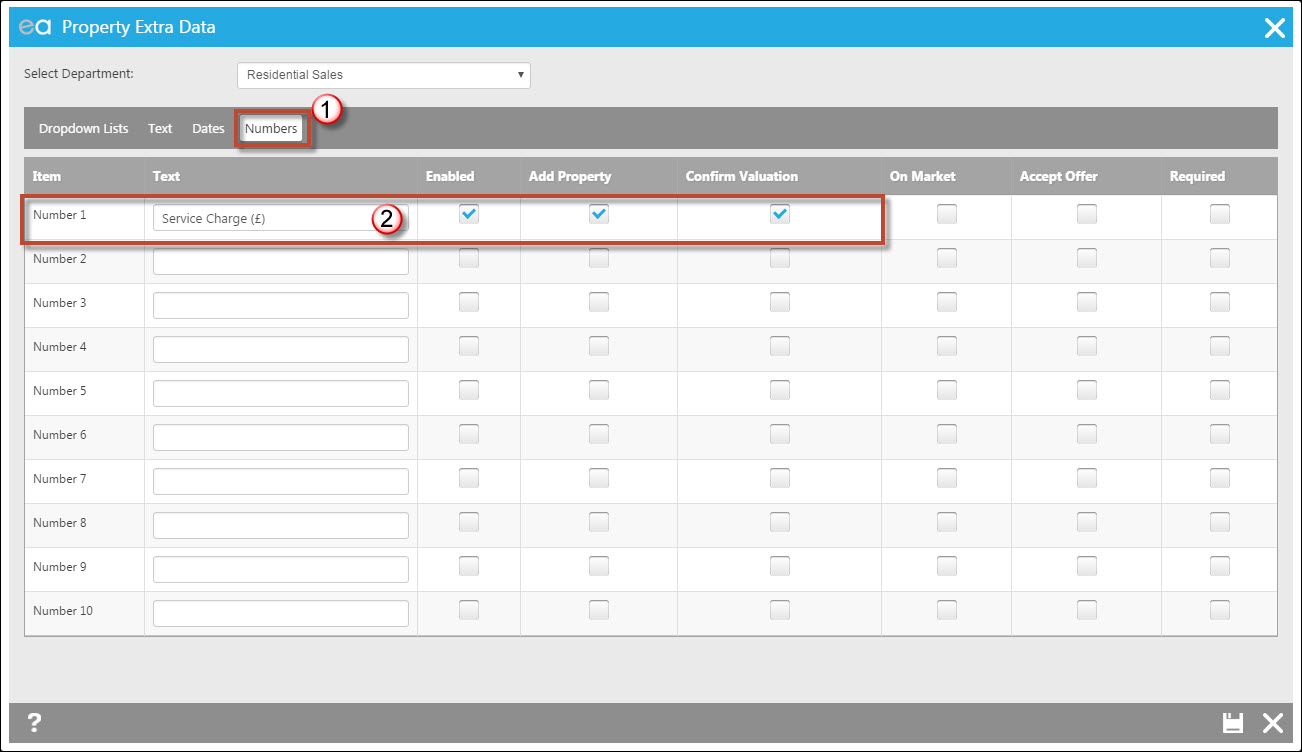Select the Numbers tab
This screenshot has height=752, width=1302.
tap(271, 129)
